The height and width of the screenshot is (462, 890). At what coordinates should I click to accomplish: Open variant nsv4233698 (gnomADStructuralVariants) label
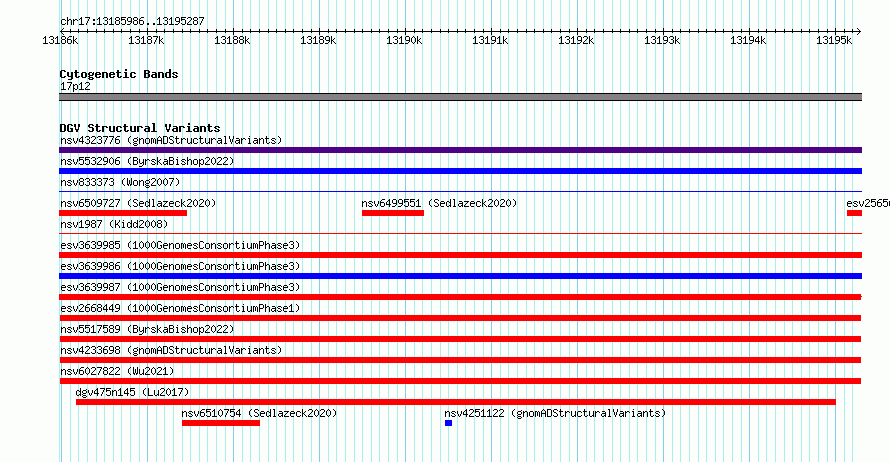[171, 351]
